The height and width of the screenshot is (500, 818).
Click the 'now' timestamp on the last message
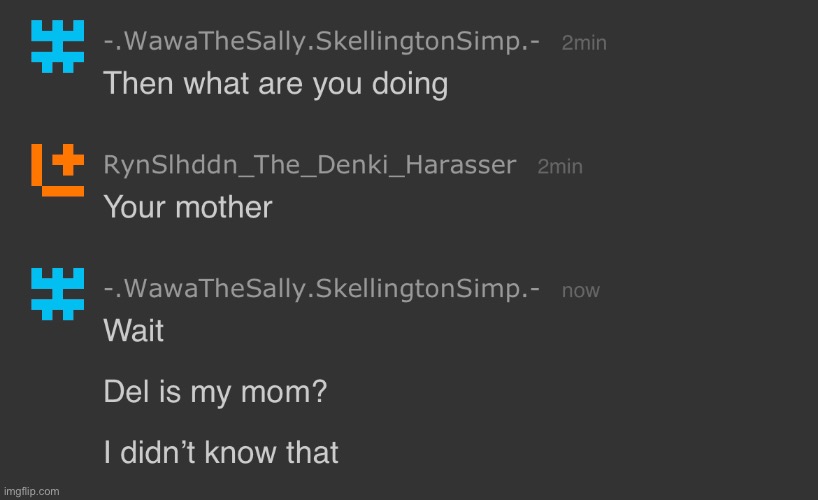[581, 291]
